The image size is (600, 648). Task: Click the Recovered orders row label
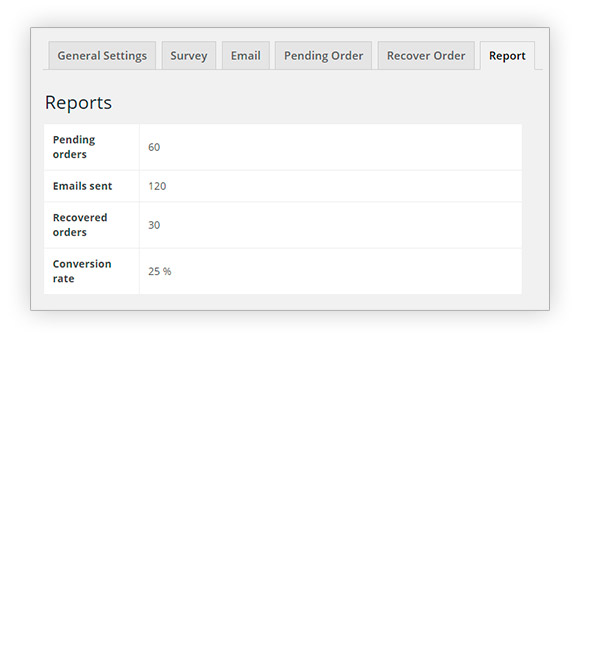tap(80, 225)
